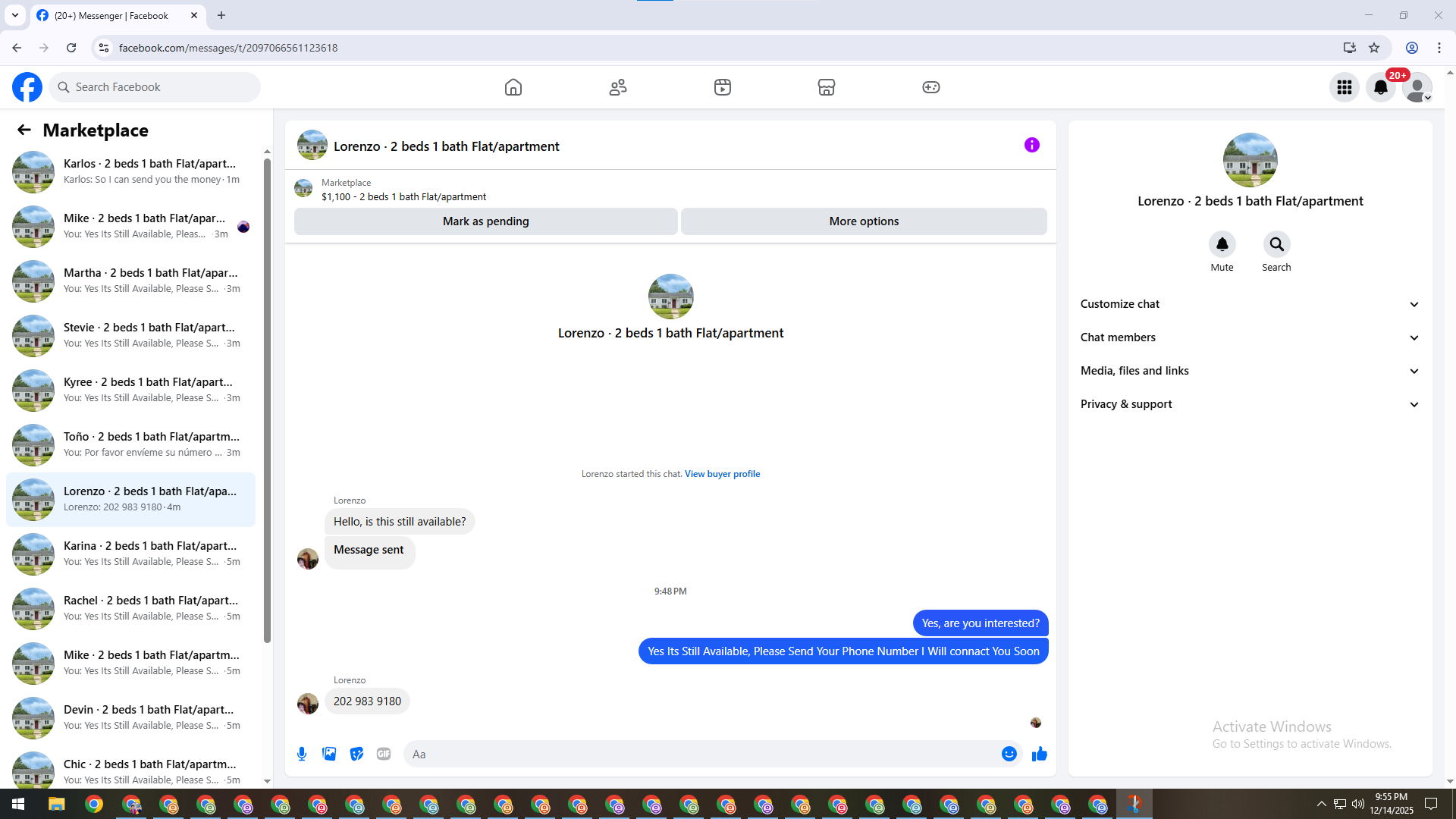Open the Facebook apps grid menu
The width and height of the screenshot is (1456, 819).
1344,87
